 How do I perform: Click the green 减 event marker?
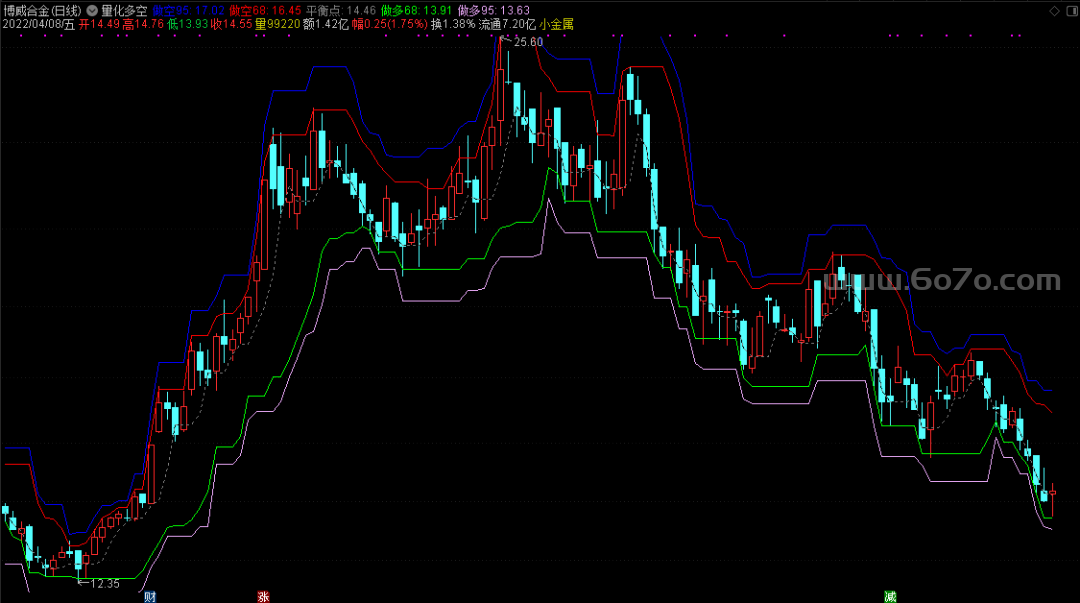tap(889, 596)
